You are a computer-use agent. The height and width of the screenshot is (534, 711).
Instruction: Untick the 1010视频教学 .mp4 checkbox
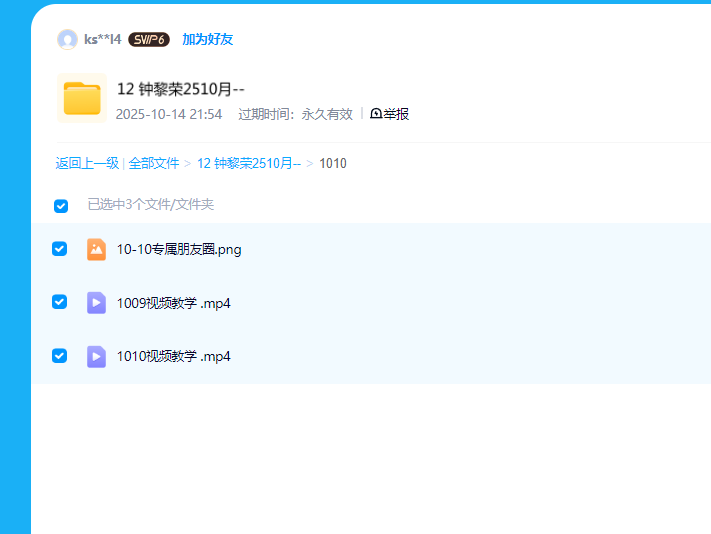(59, 355)
